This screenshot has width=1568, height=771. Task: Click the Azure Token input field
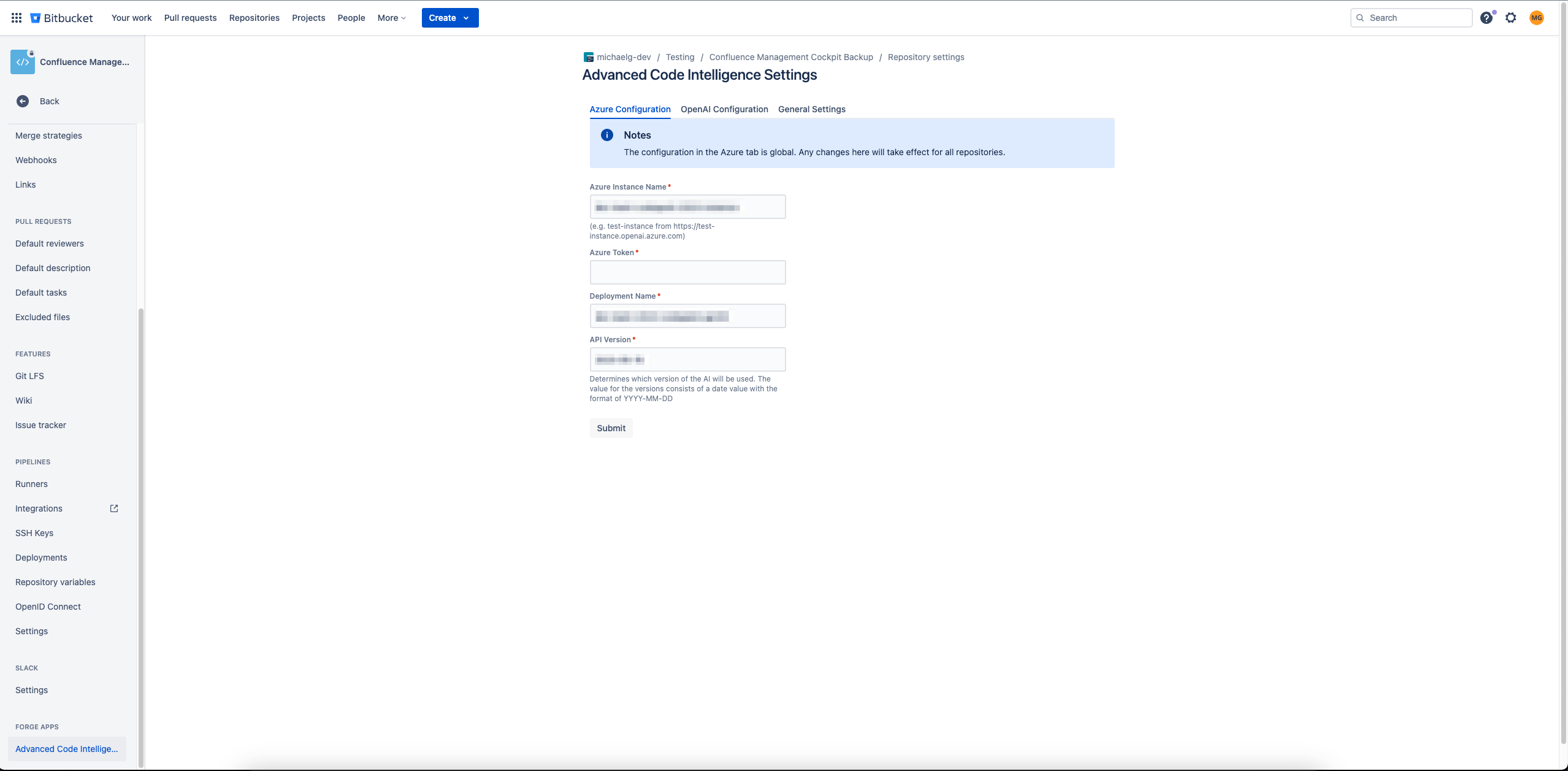687,272
